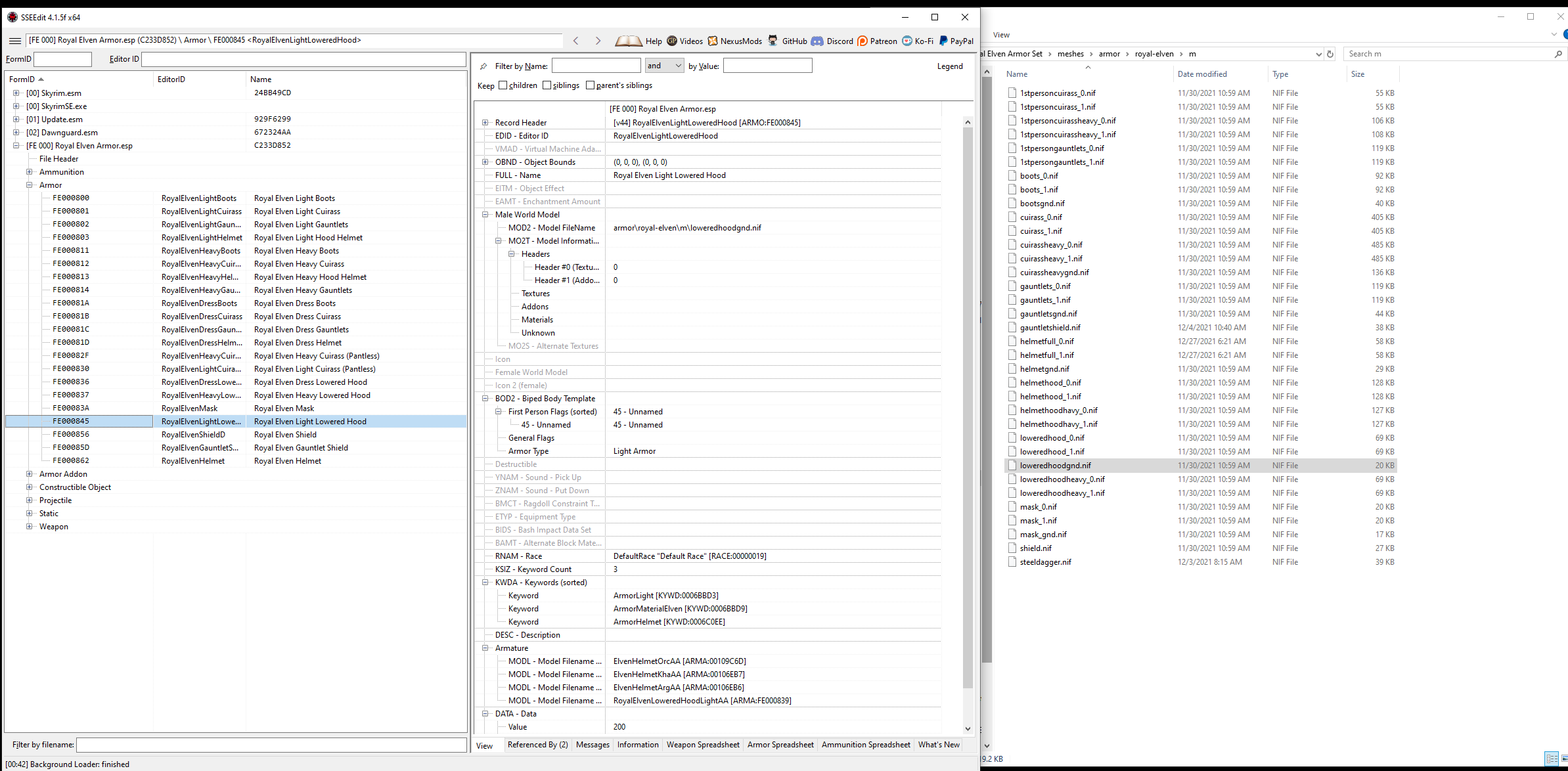Focus the FormID search field
The image size is (1568, 771).
click(x=62, y=59)
